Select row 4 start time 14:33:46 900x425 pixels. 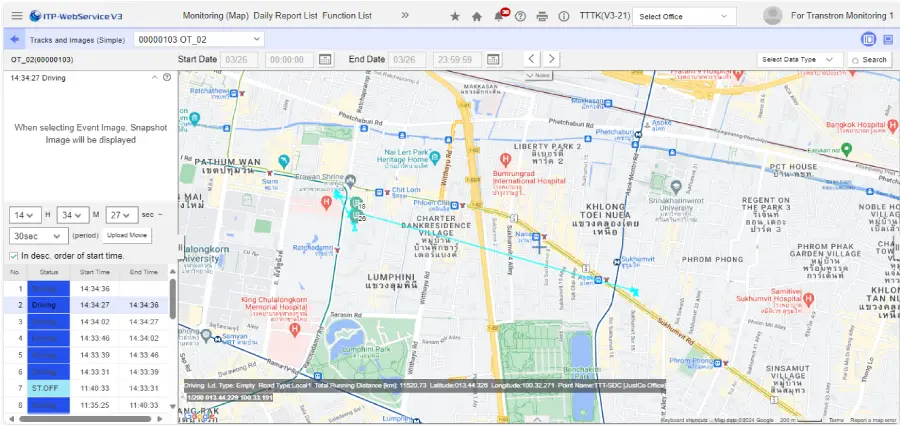coord(95,338)
